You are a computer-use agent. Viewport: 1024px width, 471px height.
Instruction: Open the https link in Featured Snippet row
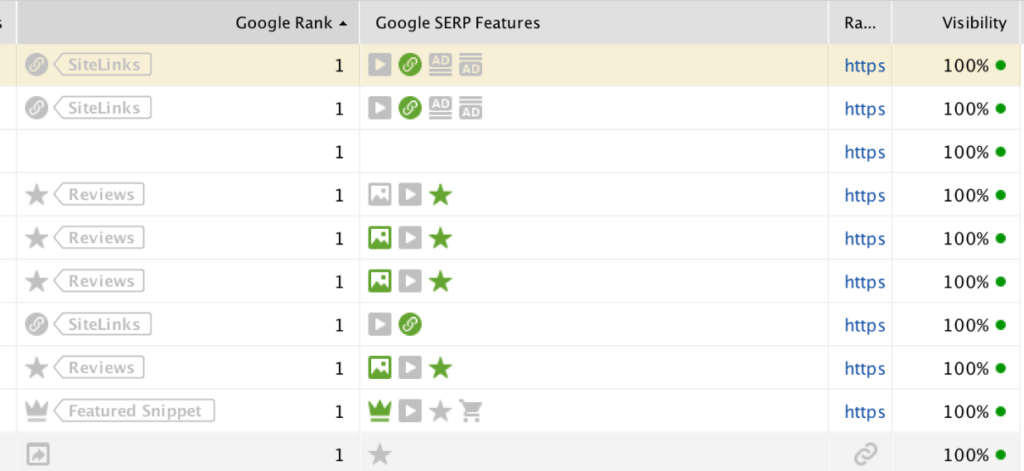(865, 412)
